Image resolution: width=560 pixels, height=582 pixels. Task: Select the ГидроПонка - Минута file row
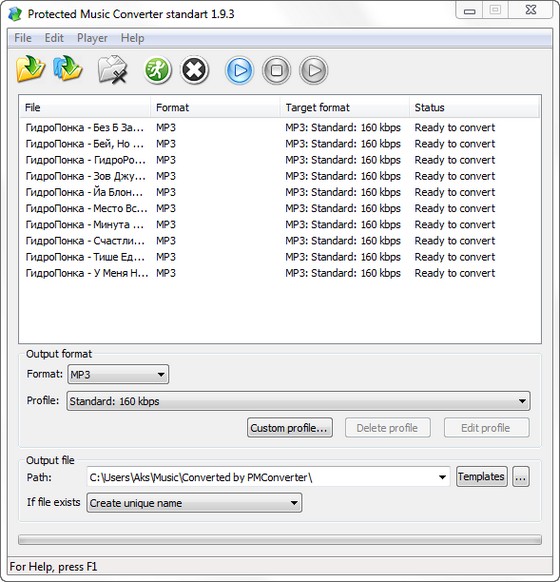pyautogui.click(x=280, y=225)
